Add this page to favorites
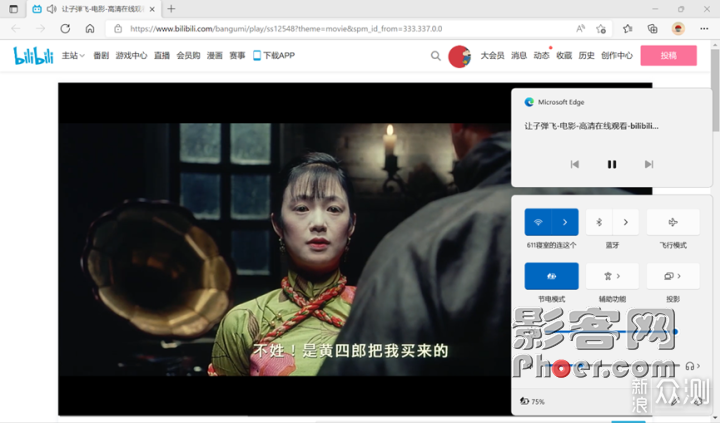 click(601, 29)
